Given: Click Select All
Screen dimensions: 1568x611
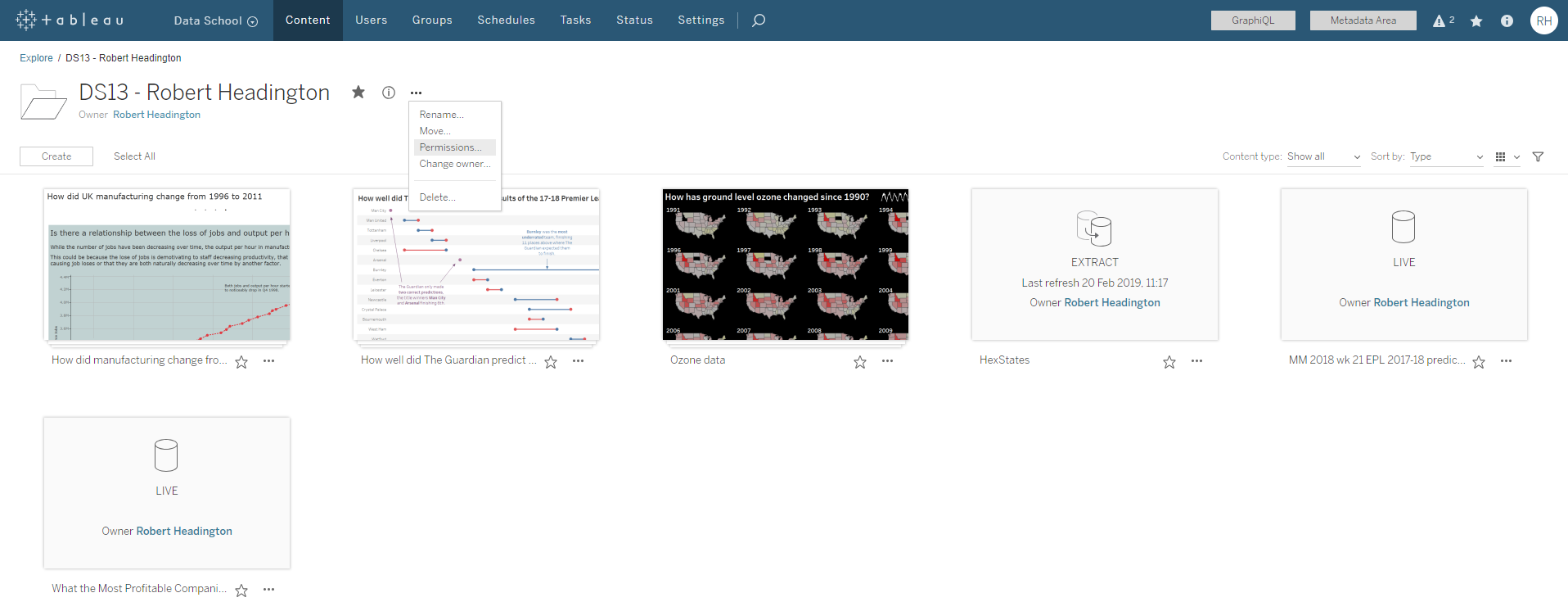Looking at the screenshot, I should coord(134,156).
